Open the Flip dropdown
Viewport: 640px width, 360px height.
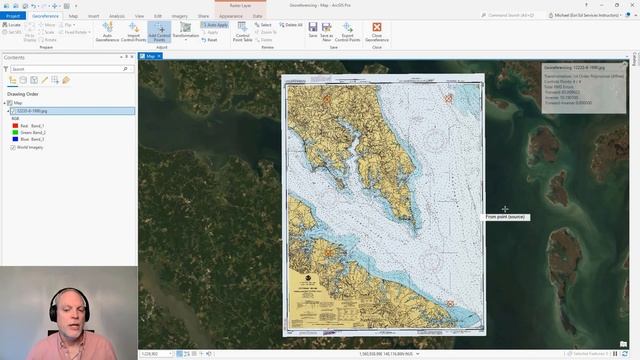click(67, 25)
